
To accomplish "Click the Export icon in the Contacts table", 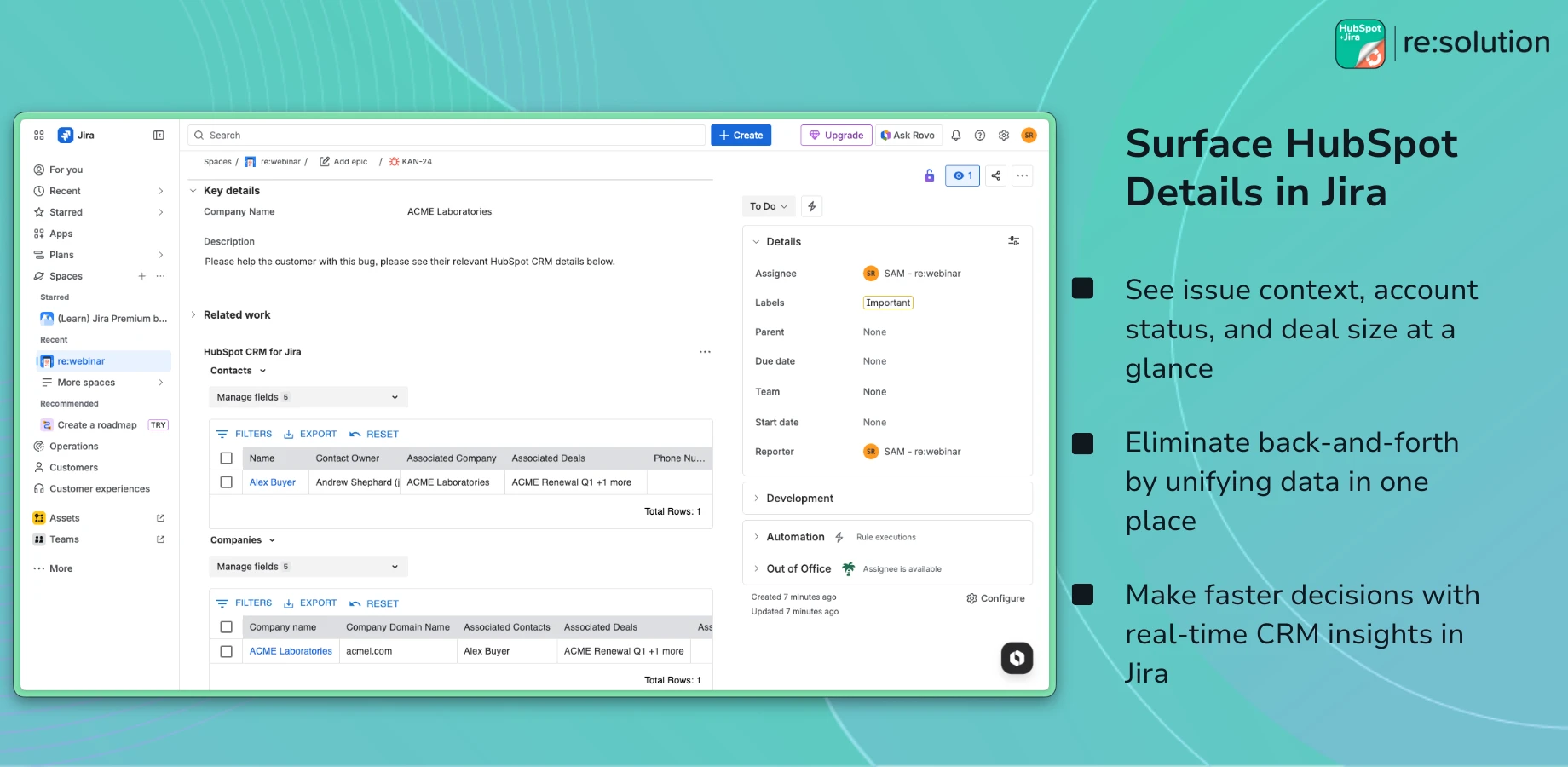I will tap(289, 435).
